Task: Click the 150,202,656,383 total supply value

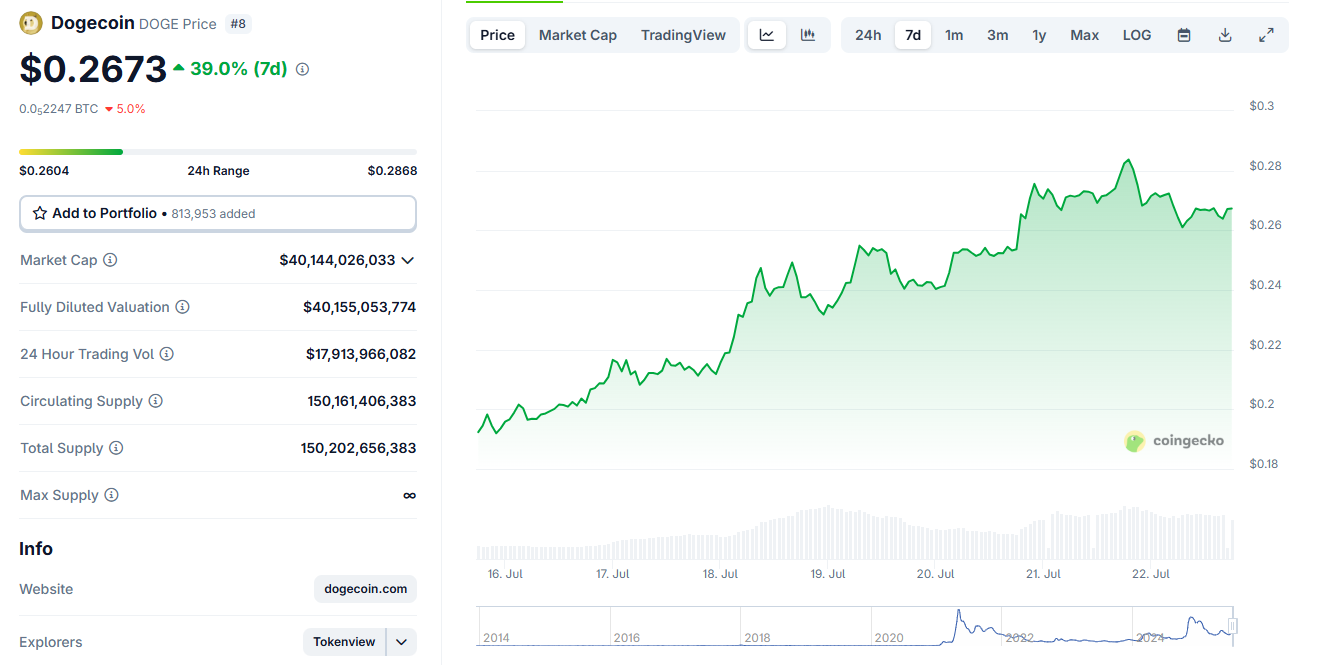Action: pos(359,448)
